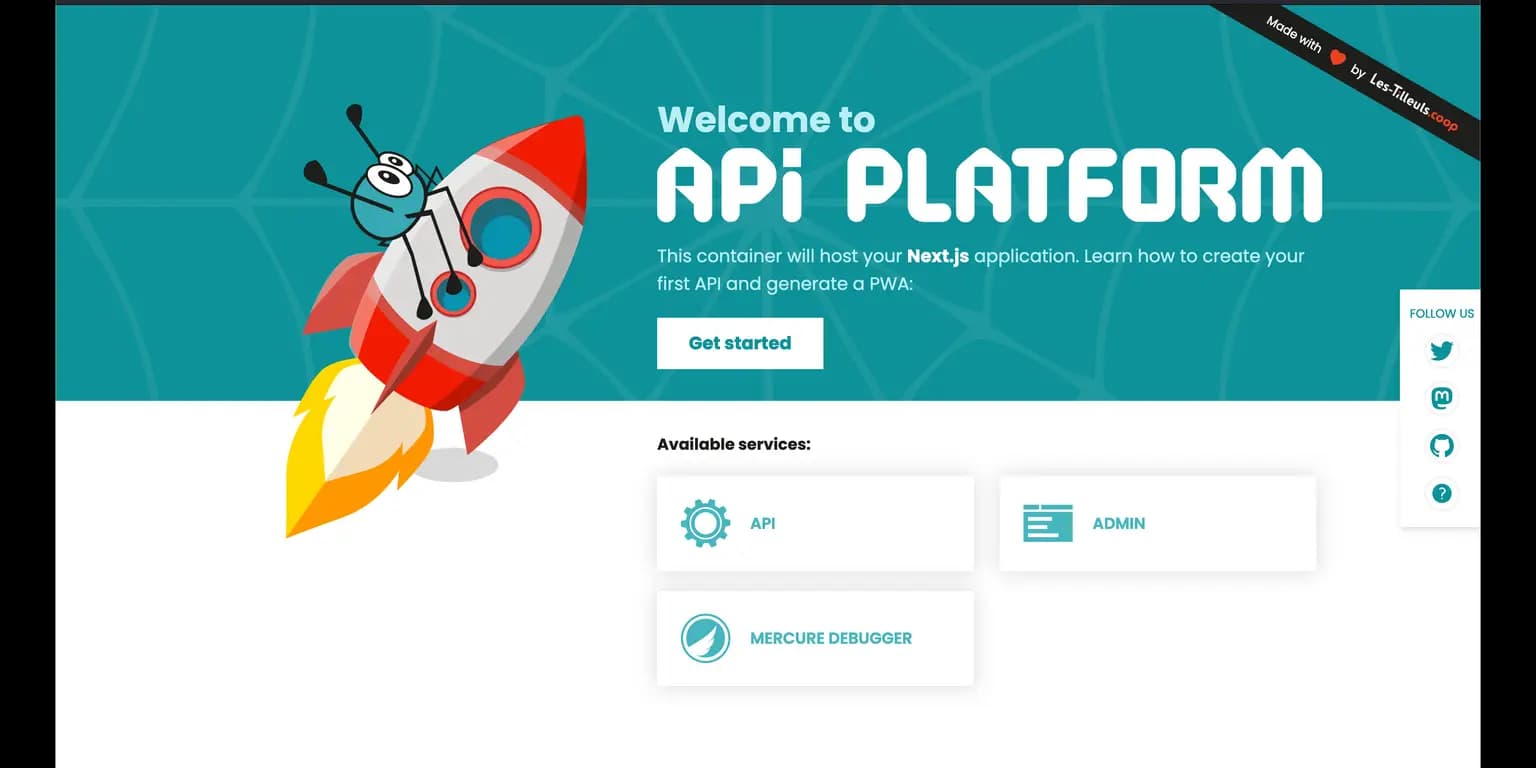
Task: Click the "Available services:" heading
Action: tap(734, 444)
